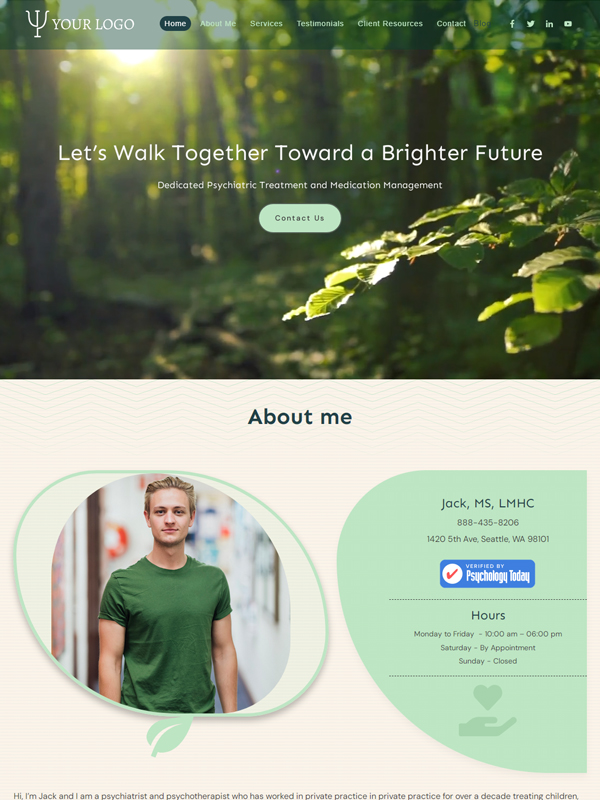Image resolution: width=600 pixels, height=800 pixels.
Task: Click the Seattle address link
Action: [x=488, y=539]
